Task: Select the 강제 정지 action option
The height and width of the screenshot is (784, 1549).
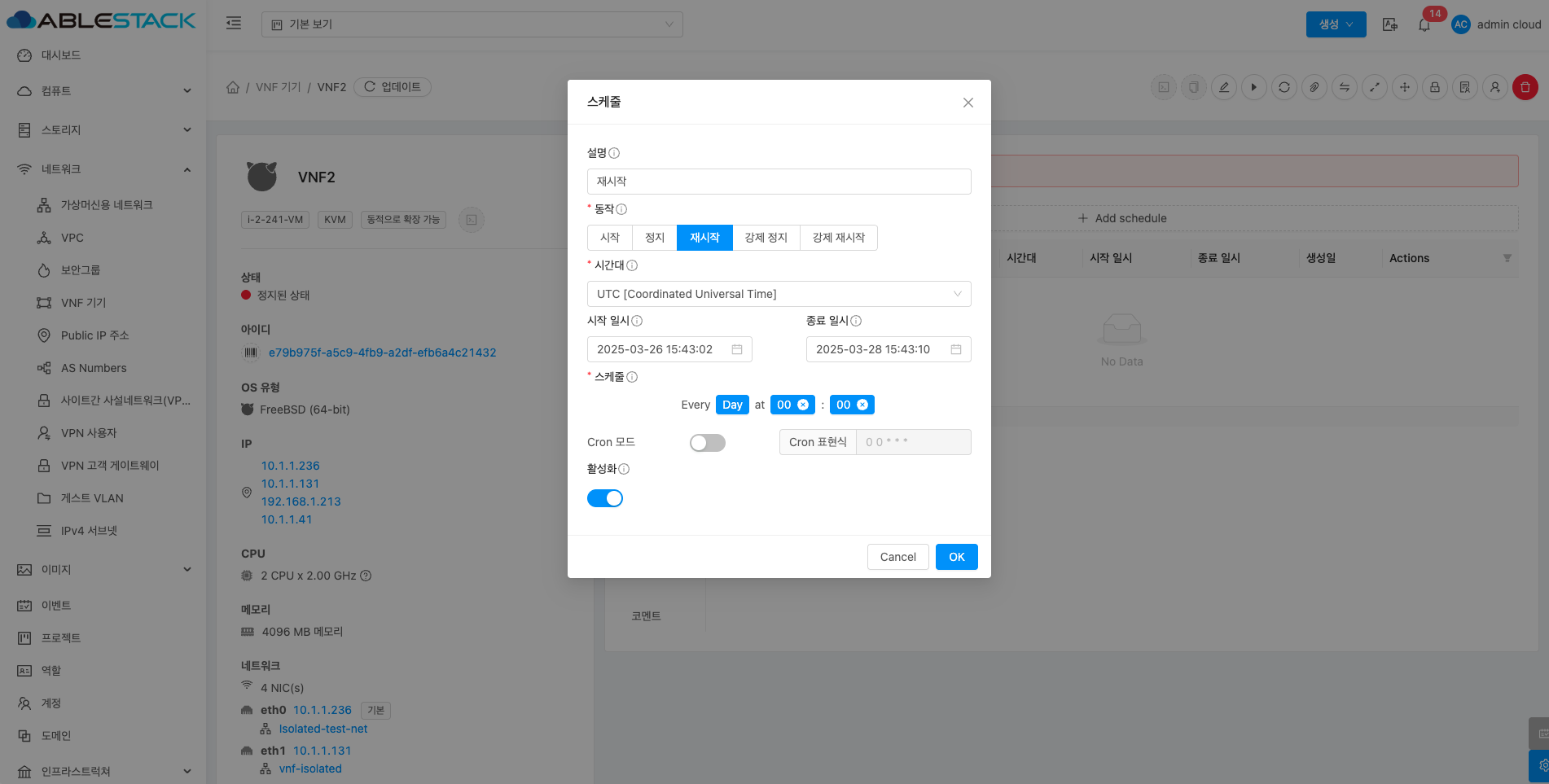Action: point(766,238)
